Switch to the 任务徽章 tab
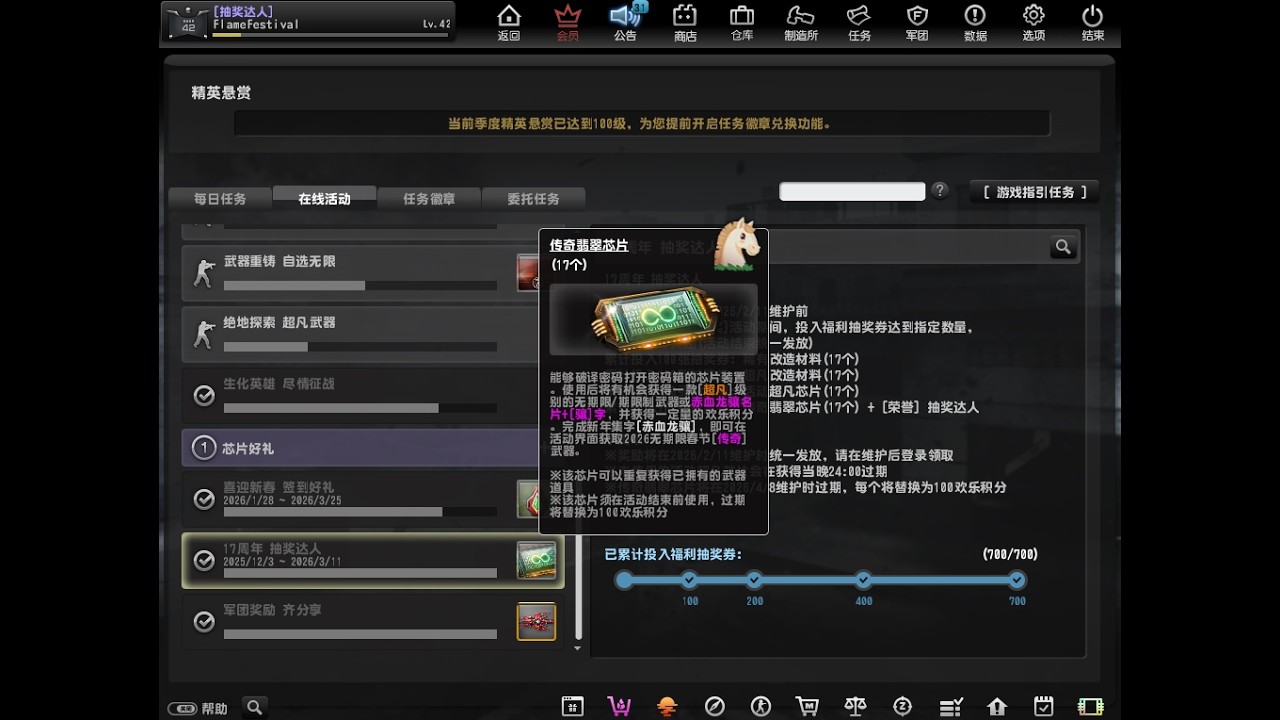 tap(429, 198)
